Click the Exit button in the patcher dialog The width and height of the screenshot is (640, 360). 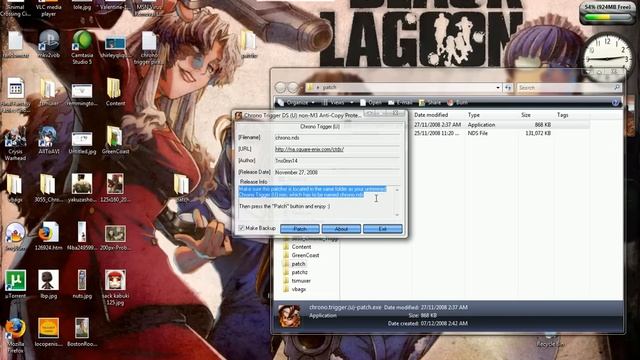click(382, 229)
